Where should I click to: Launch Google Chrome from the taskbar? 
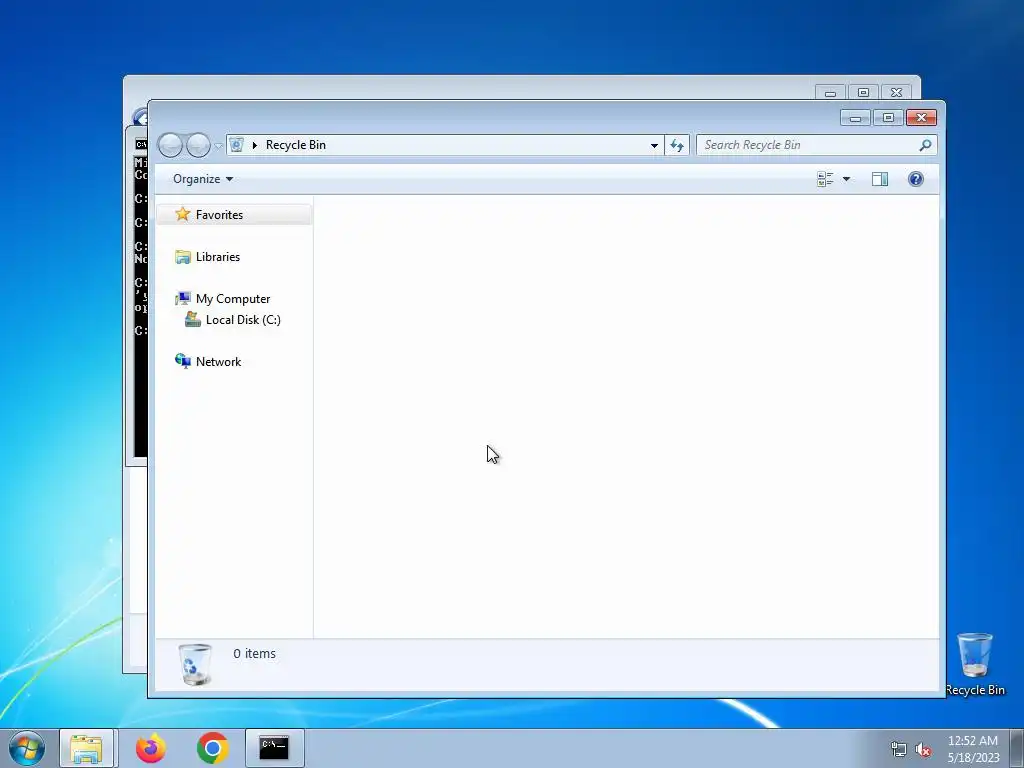213,748
